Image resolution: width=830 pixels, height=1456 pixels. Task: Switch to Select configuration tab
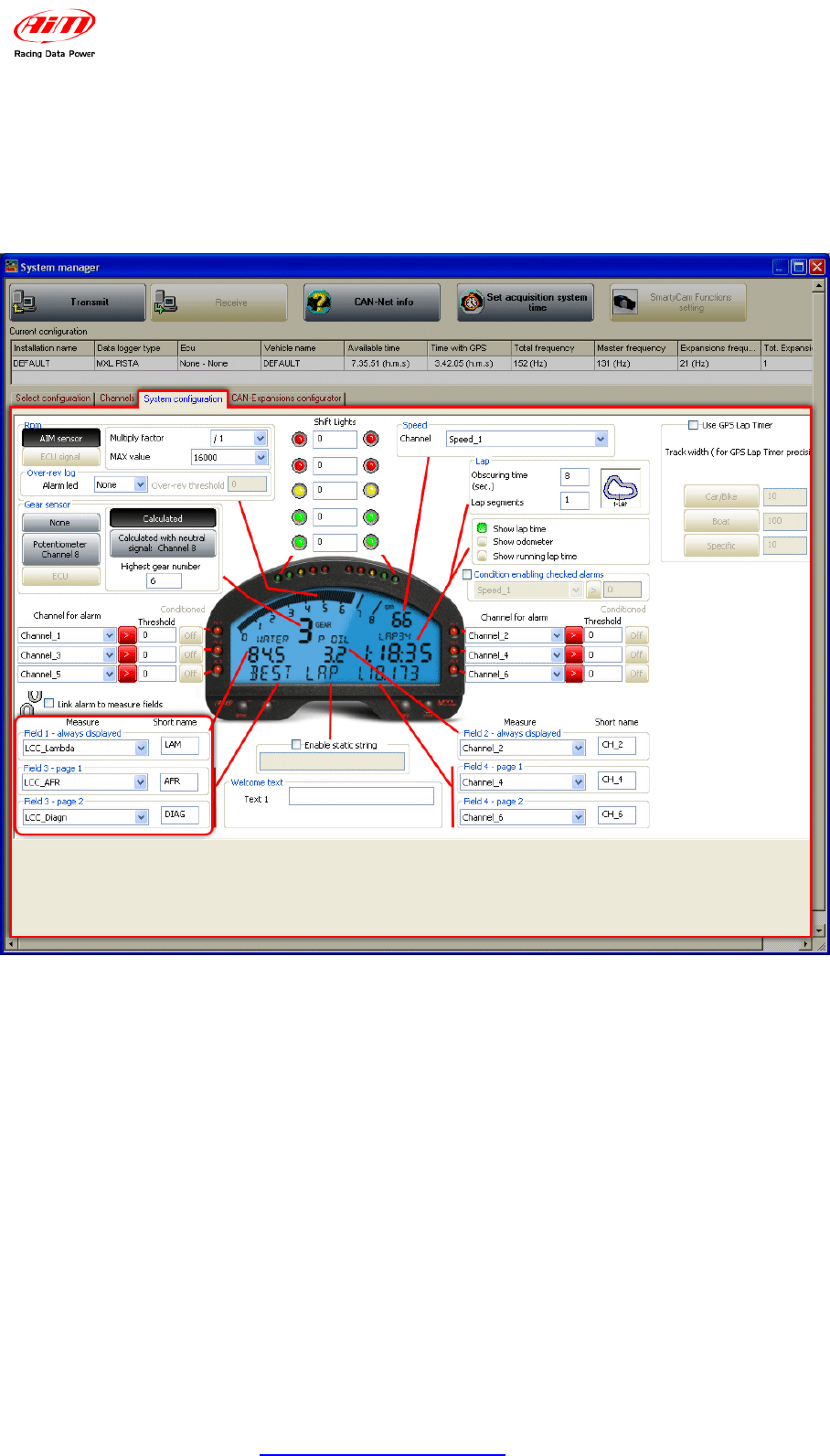(53, 399)
